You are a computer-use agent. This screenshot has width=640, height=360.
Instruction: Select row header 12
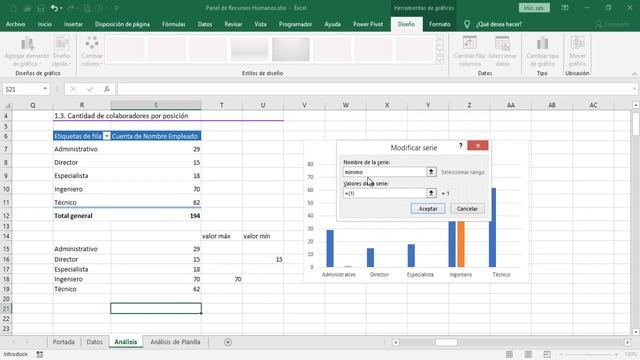pos(6,216)
